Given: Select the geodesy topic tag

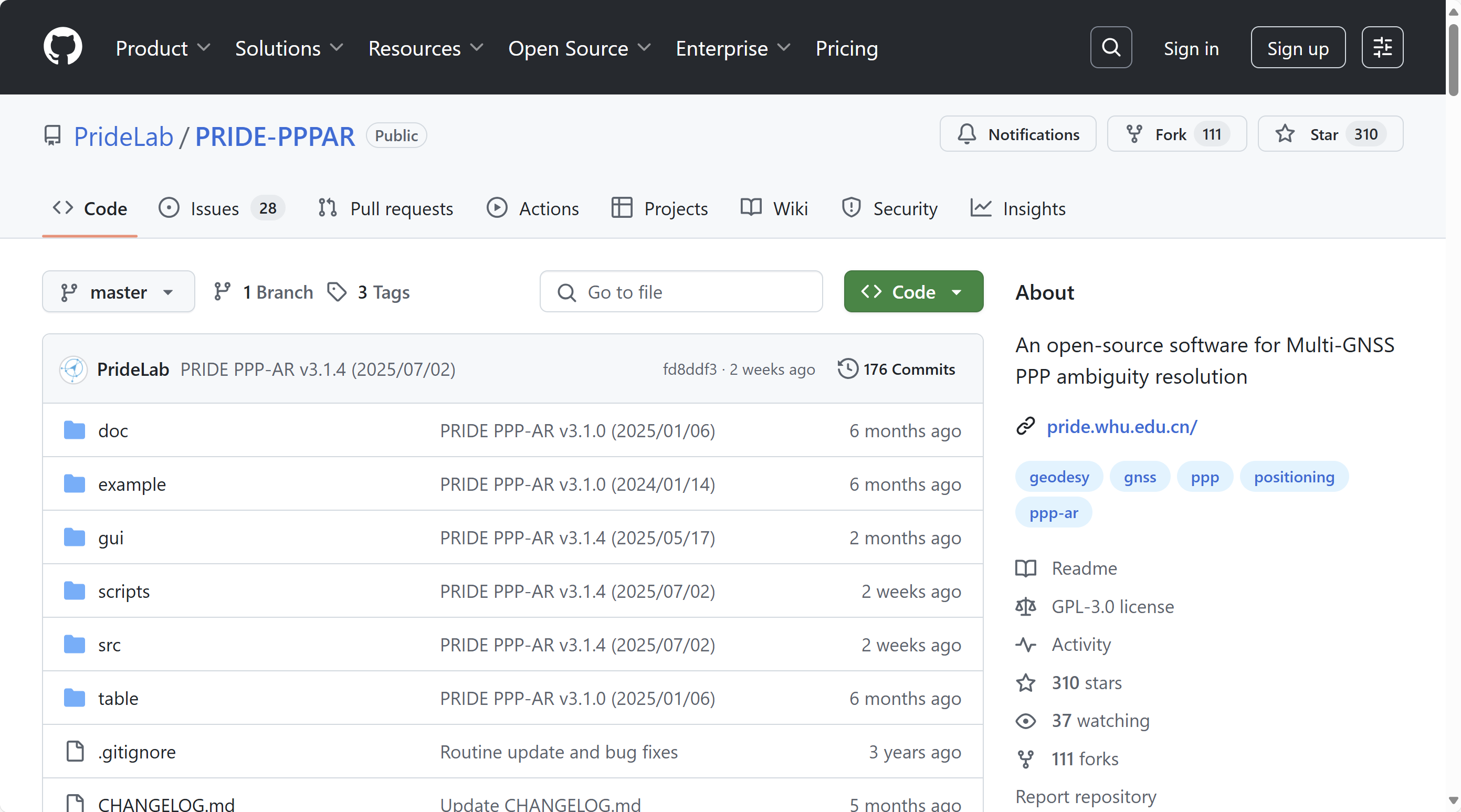Looking at the screenshot, I should click(x=1059, y=476).
